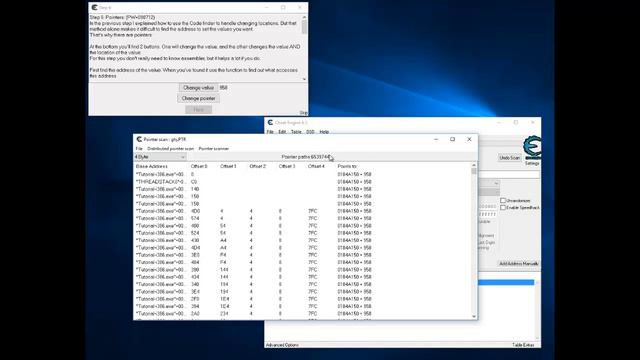Click tutorial text scrollbar up arrow
640x360 pixels.
pos(304,17)
